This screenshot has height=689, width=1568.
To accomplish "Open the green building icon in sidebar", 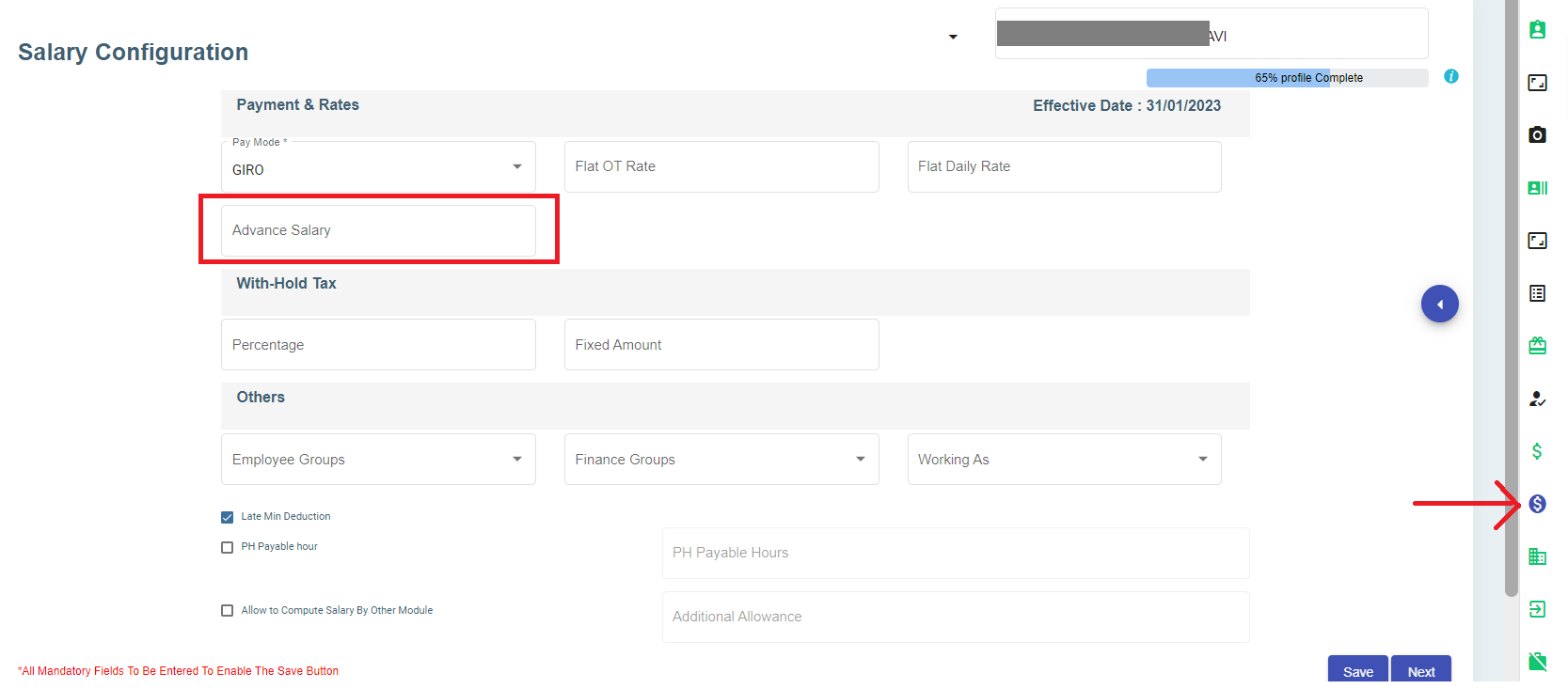I will 1537,556.
